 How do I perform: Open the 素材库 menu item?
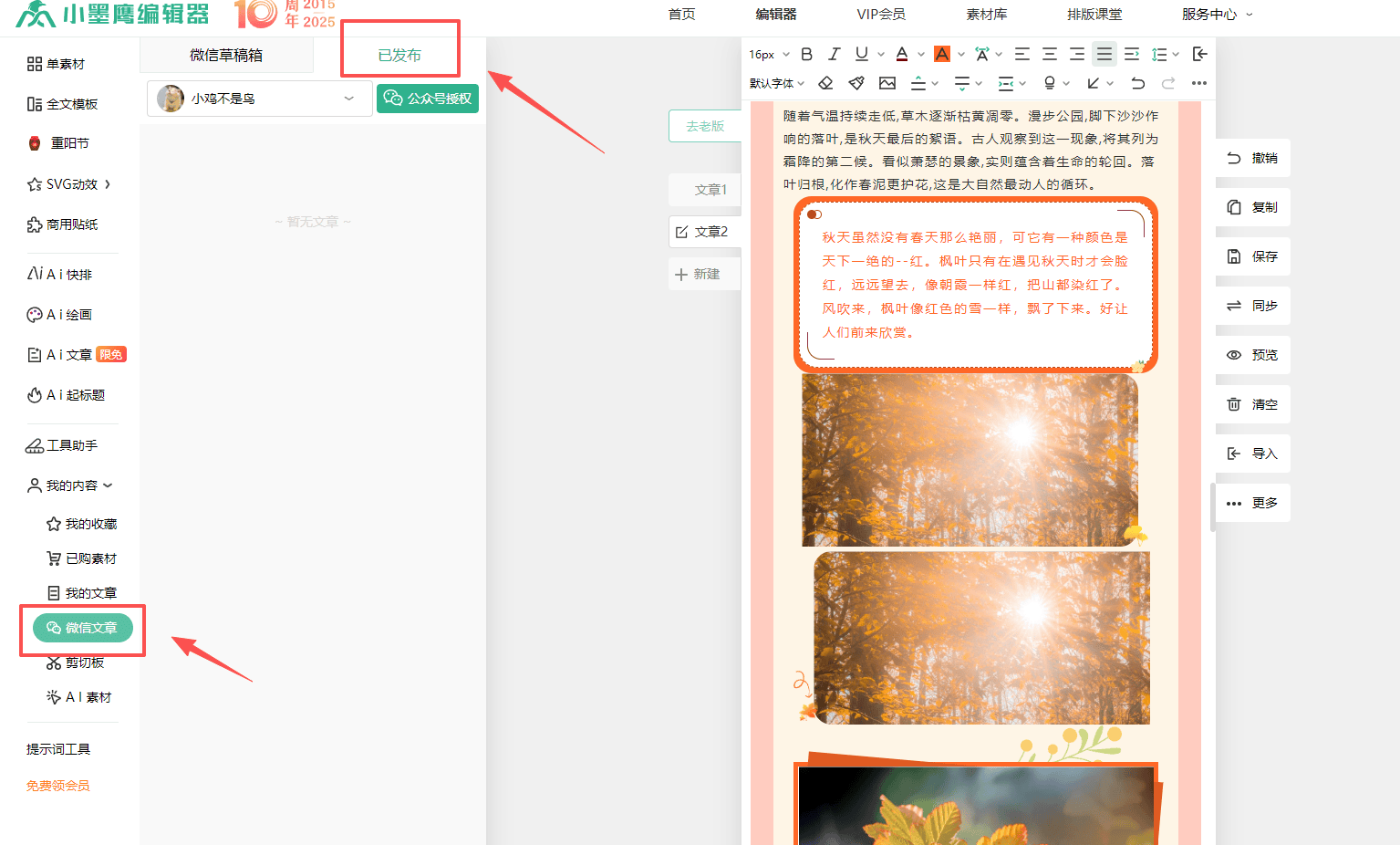[986, 15]
